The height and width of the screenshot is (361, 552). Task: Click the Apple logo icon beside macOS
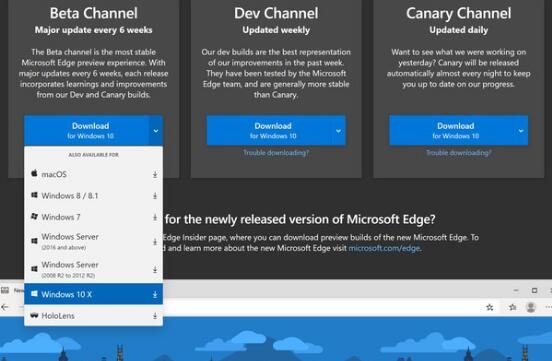point(34,173)
